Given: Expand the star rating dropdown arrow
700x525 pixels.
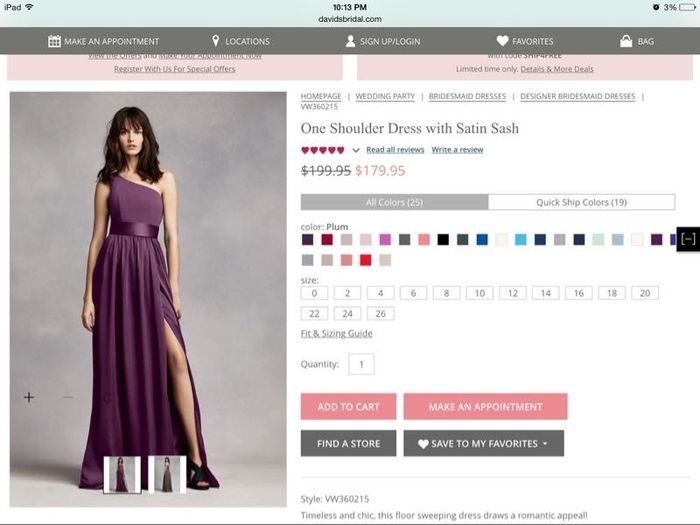Looking at the screenshot, I should pos(356,151).
